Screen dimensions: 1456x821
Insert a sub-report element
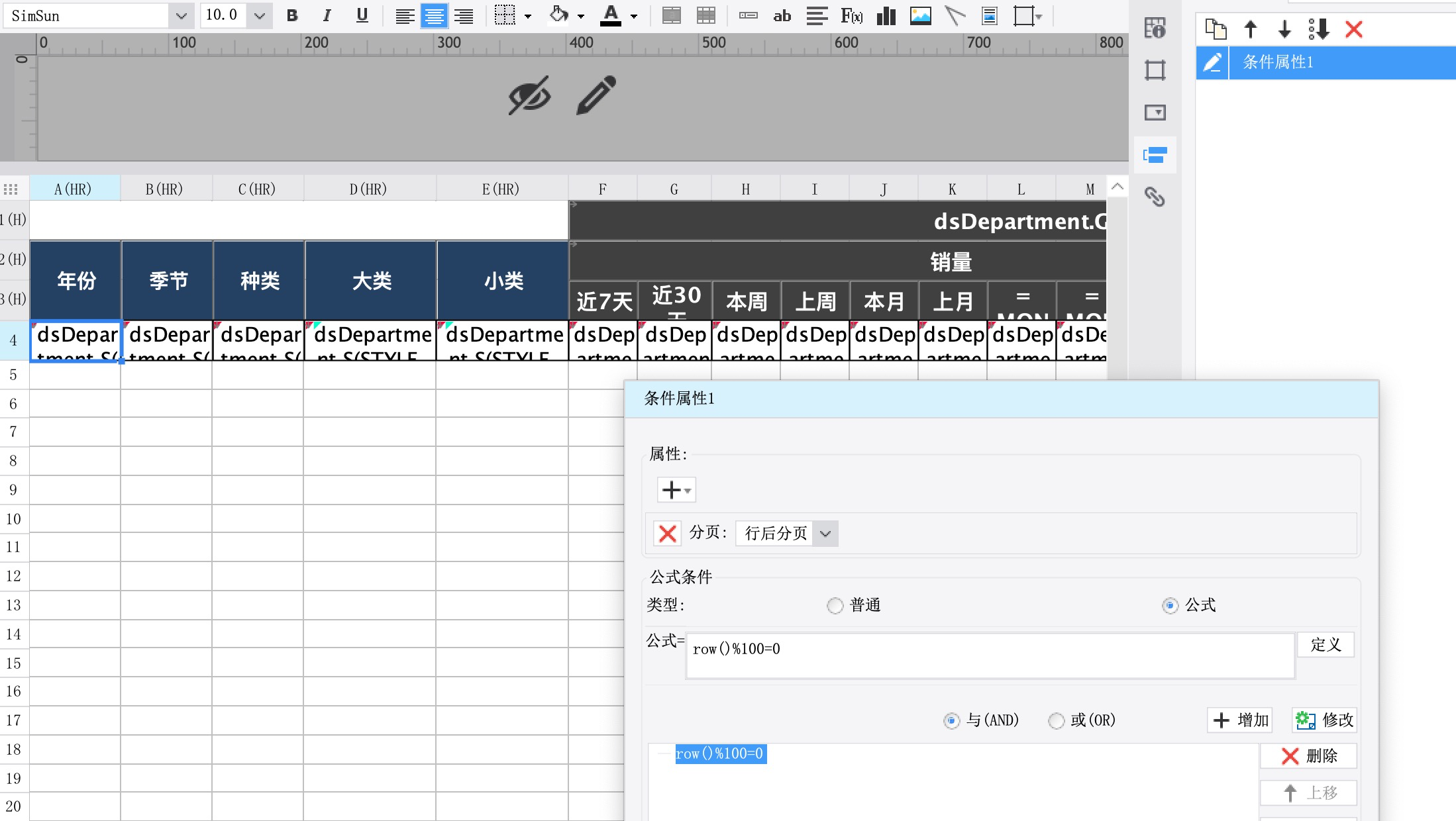pyautogui.click(x=990, y=15)
